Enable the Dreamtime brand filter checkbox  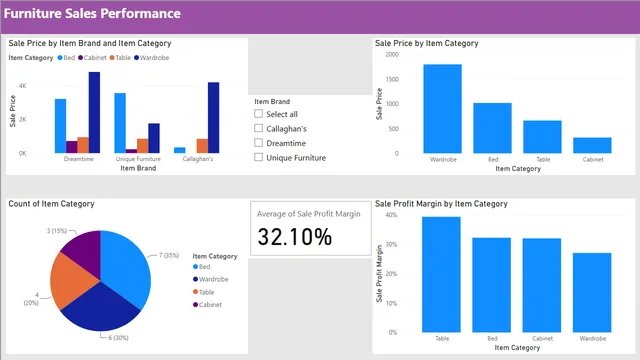(x=258, y=142)
